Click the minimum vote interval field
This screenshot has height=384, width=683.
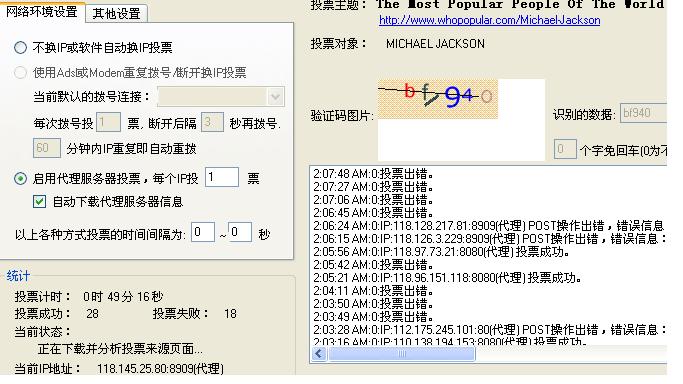[x=203, y=232]
